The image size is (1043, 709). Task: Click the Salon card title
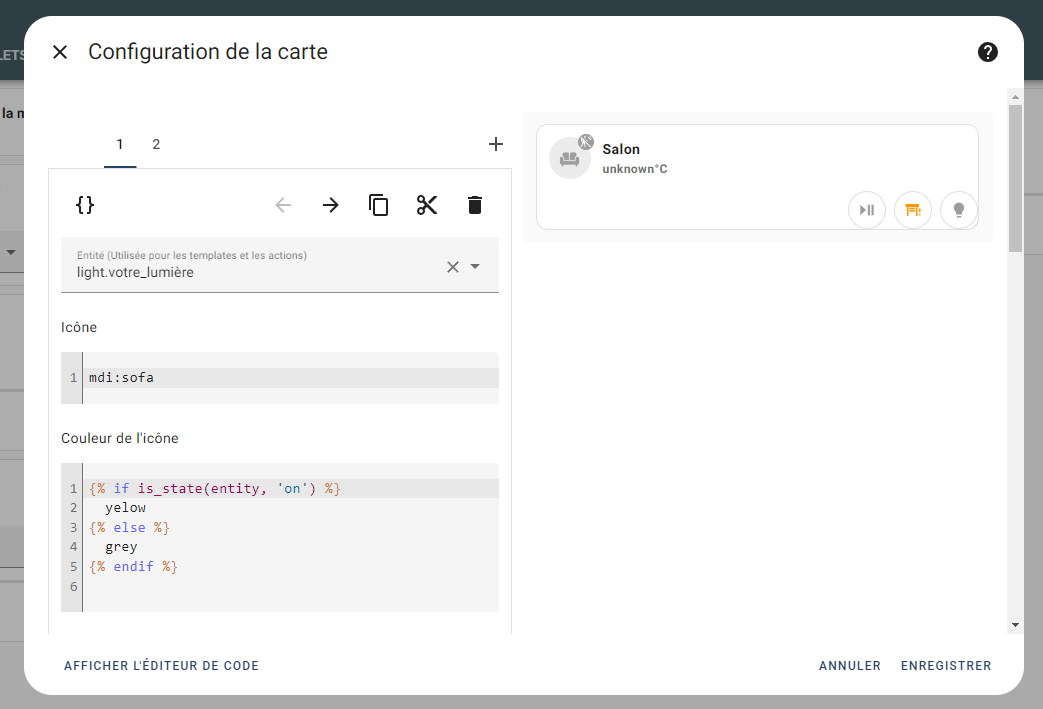[x=621, y=149]
